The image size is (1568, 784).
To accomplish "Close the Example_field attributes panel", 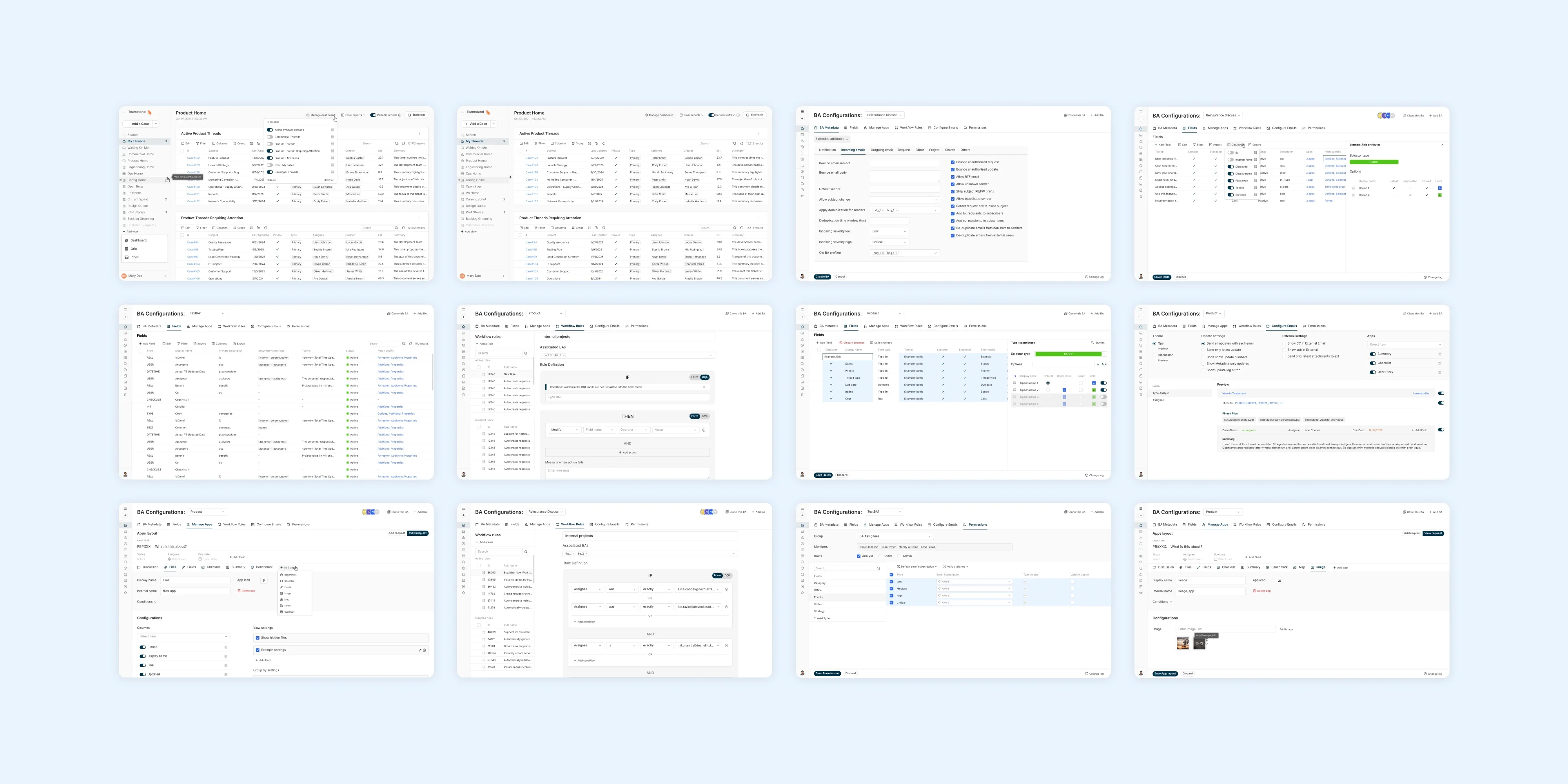I will pyautogui.click(x=1443, y=145).
